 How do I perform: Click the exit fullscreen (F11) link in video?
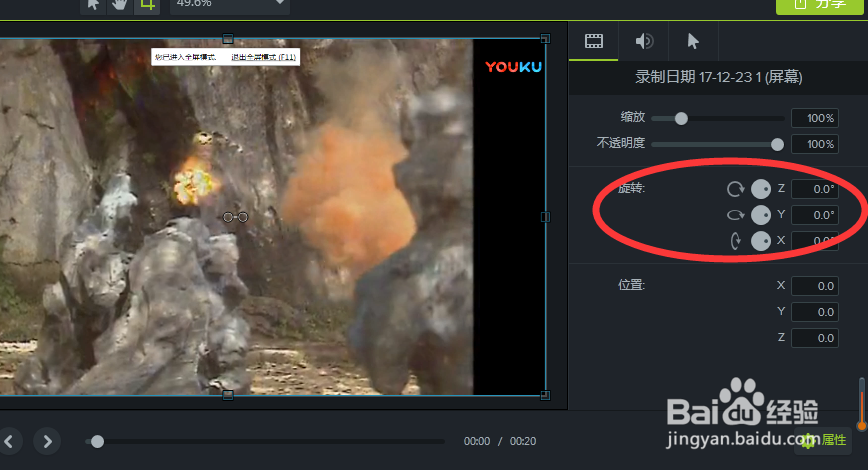click(264, 57)
